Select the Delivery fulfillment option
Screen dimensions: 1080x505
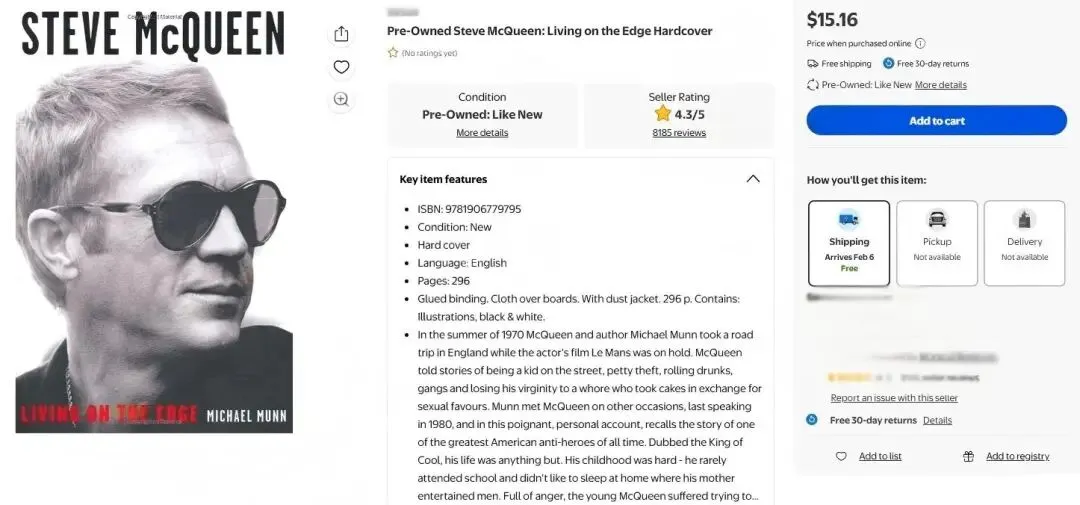click(x=1024, y=243)
